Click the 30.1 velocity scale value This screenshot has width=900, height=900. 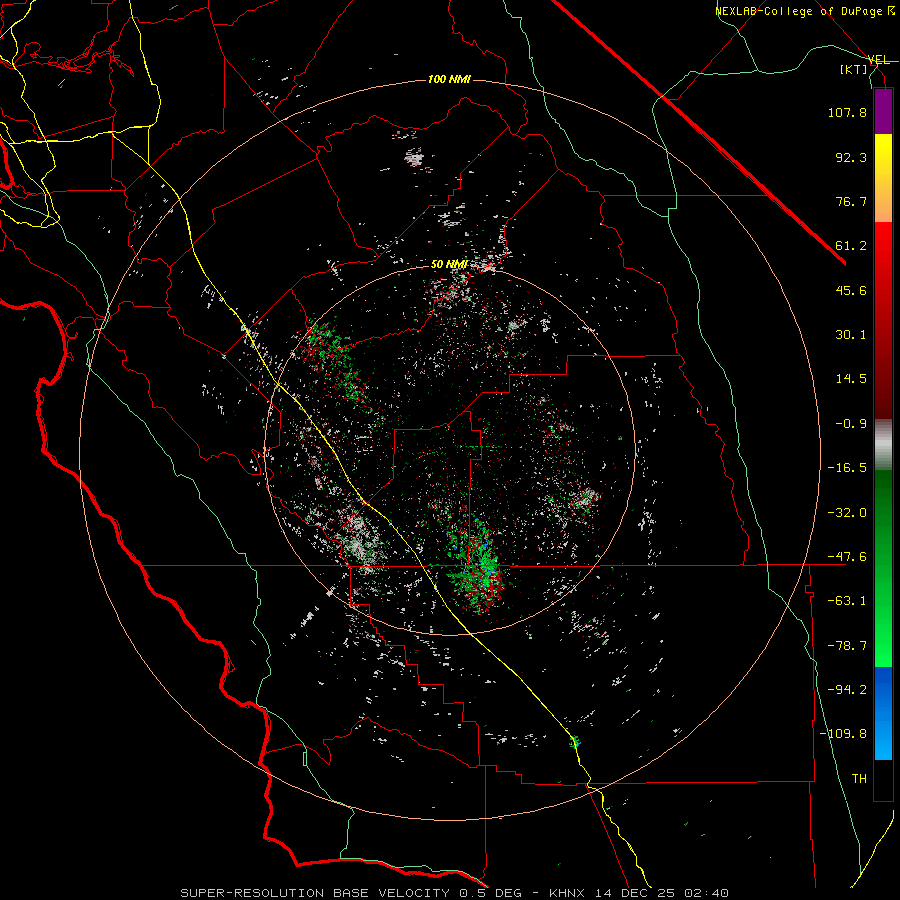[x=851, y=335]
